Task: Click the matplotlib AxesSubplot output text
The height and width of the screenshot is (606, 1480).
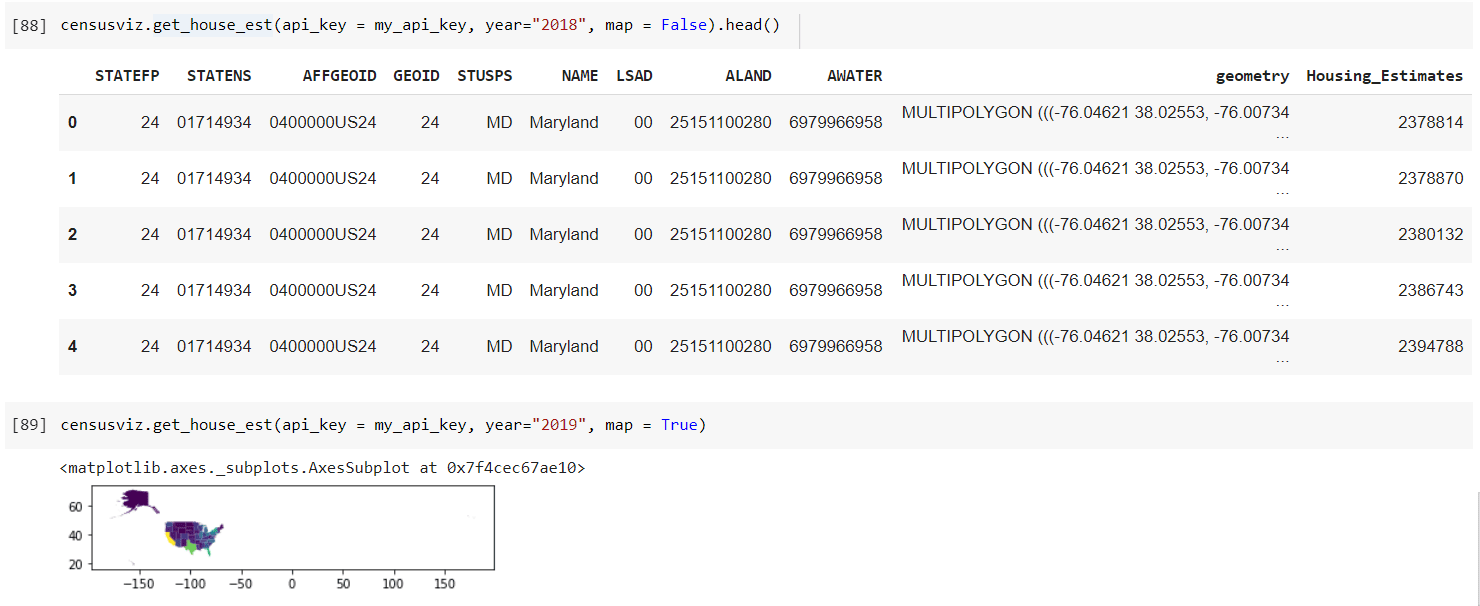Action: click(322, 467)
